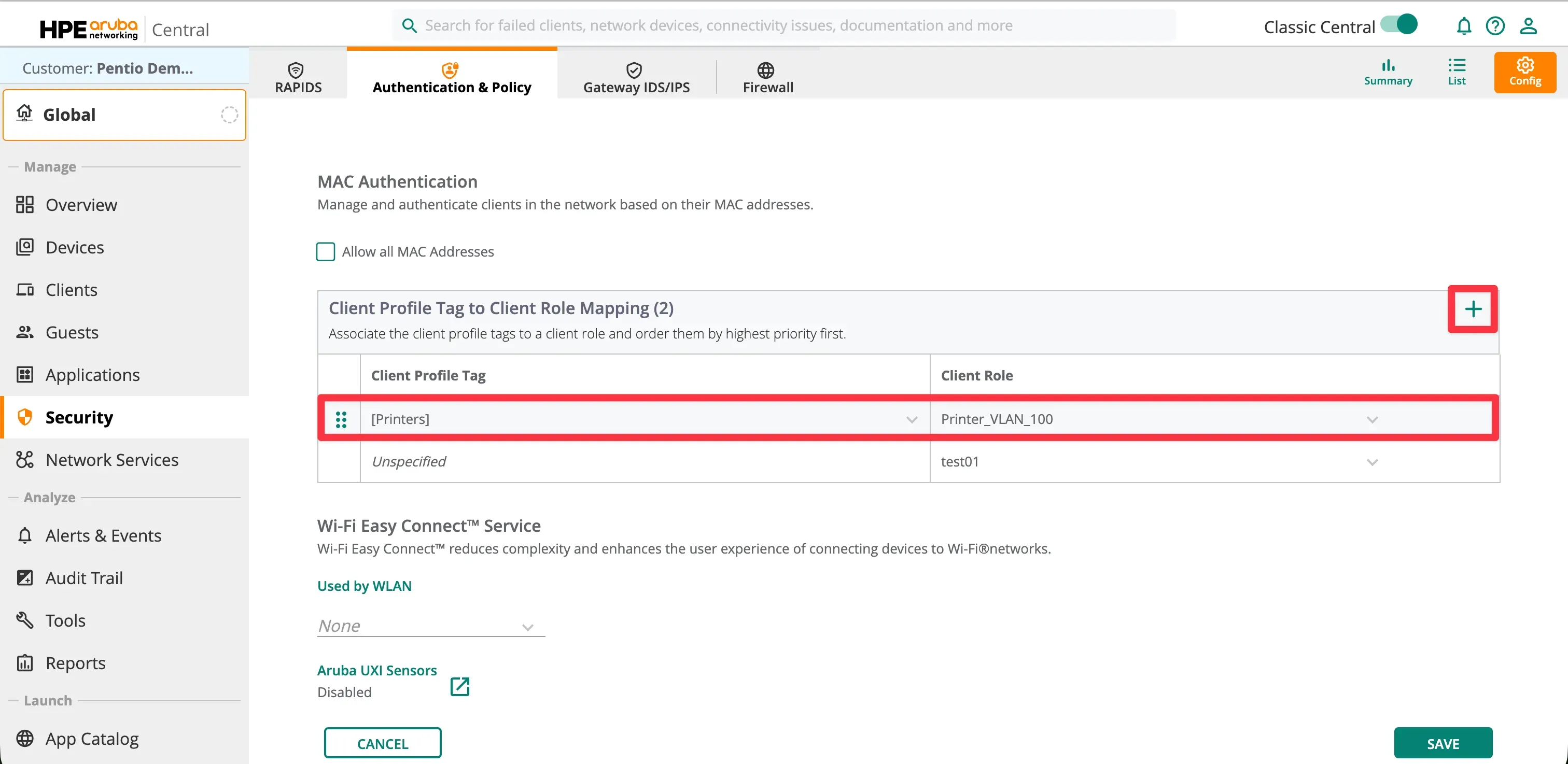This screenshot has height=764, width=1568.
Task: Click the CANCEL button
Action: [382, 743]
